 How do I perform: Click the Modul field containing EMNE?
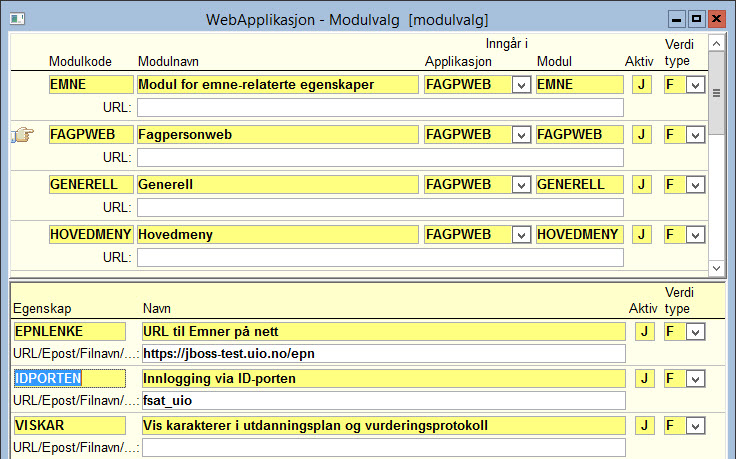(580, 84)
